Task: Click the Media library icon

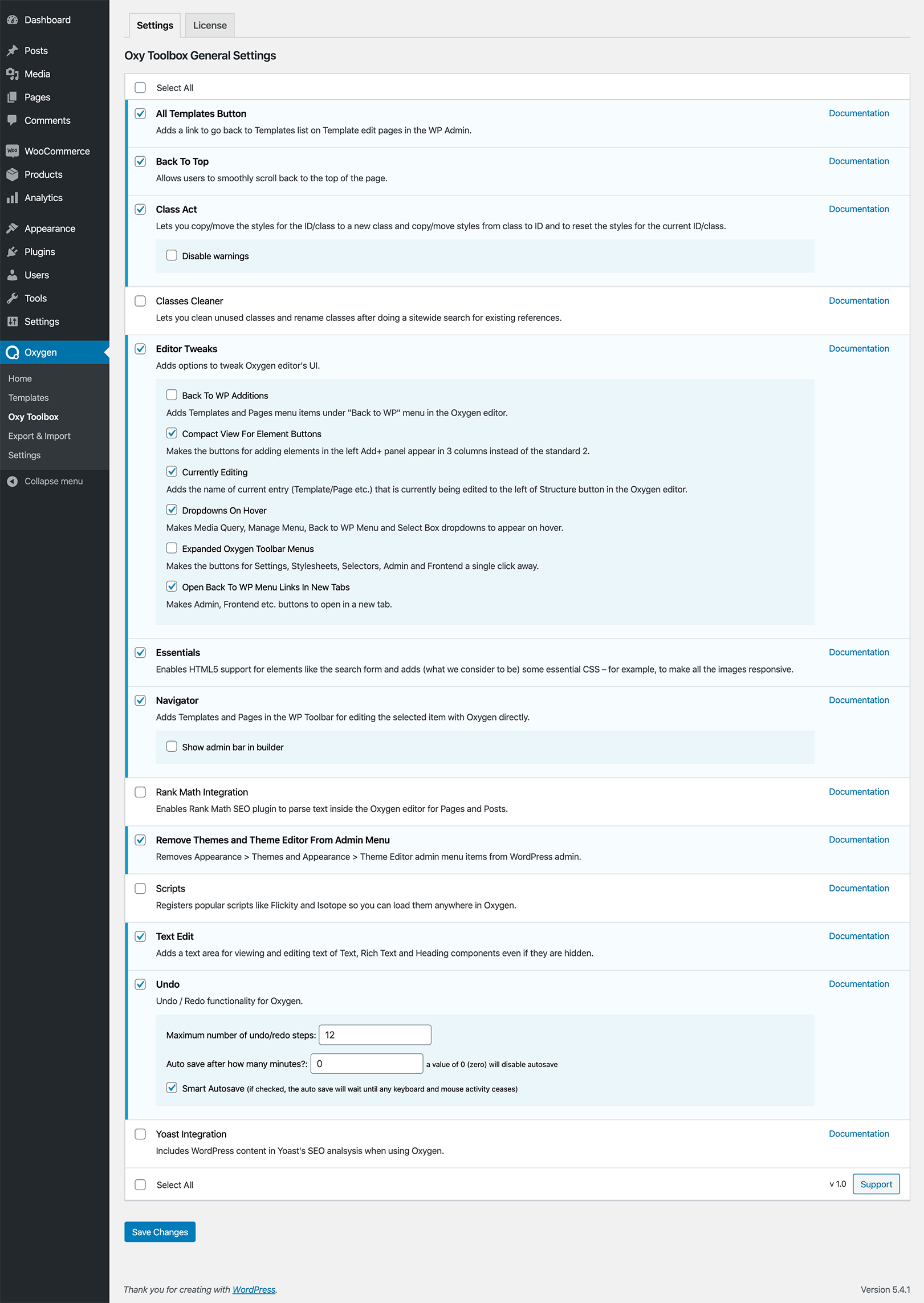Action: 13,74
